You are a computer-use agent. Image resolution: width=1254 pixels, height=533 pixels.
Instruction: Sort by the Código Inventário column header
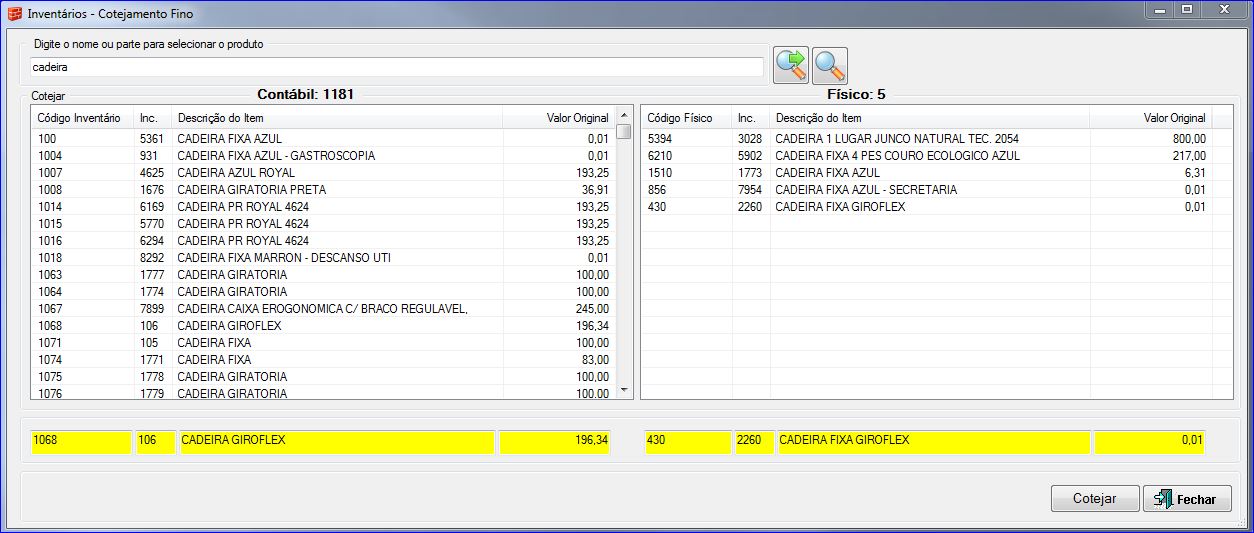(79, 118)
